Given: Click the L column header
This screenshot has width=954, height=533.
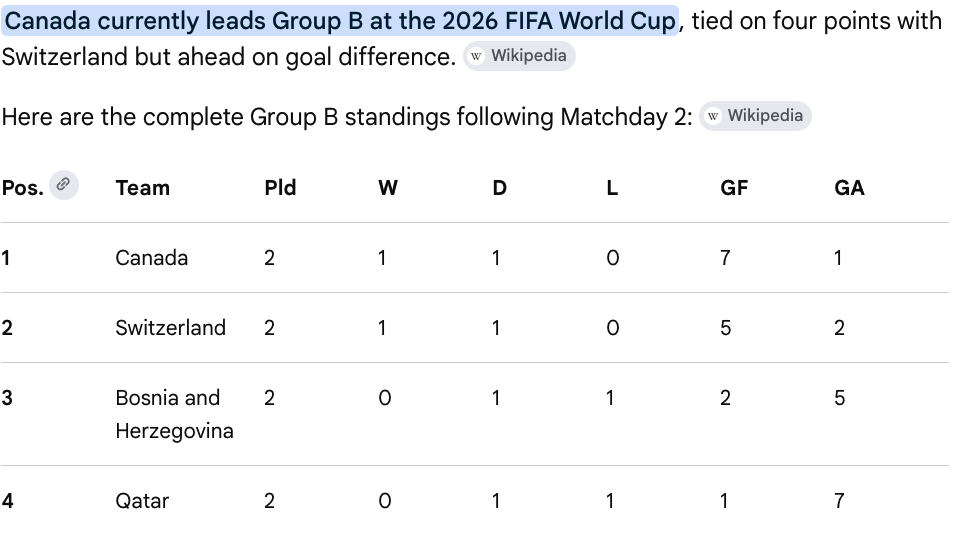Looking at the screenshot, I should pos(612,188).
